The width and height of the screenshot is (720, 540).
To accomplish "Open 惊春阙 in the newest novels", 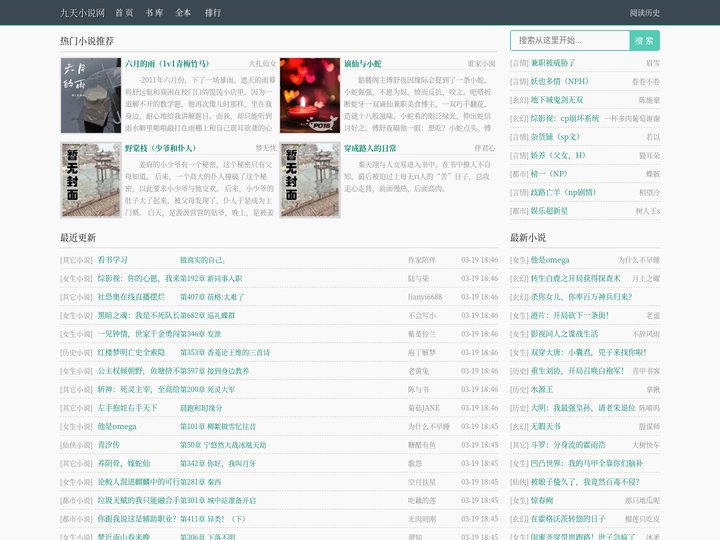I will (542, 500).
